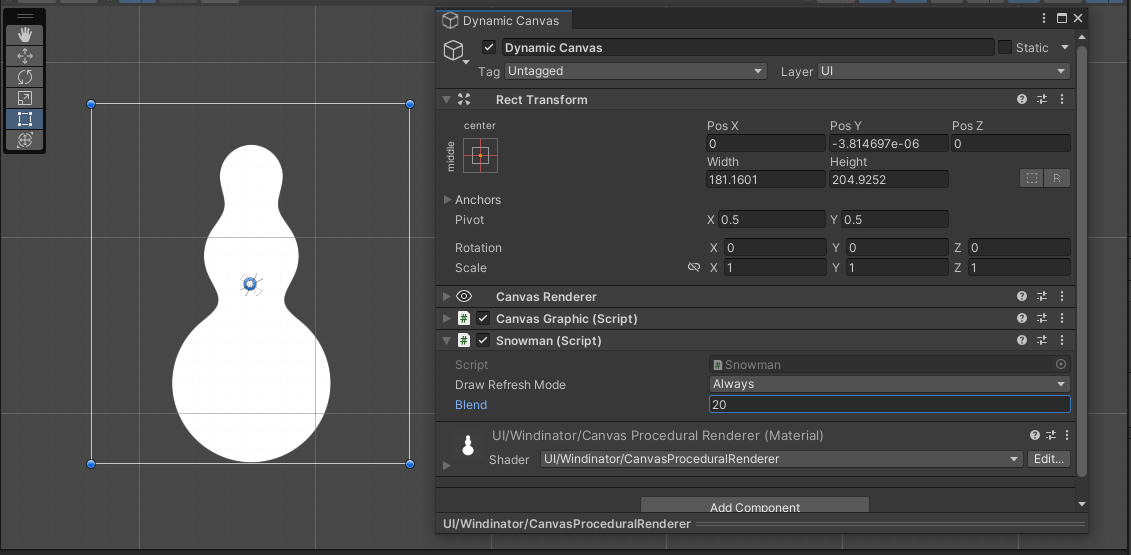Open inspector window more options menu
This screenshot has width=1131, height=555.
click(1044, 18)
